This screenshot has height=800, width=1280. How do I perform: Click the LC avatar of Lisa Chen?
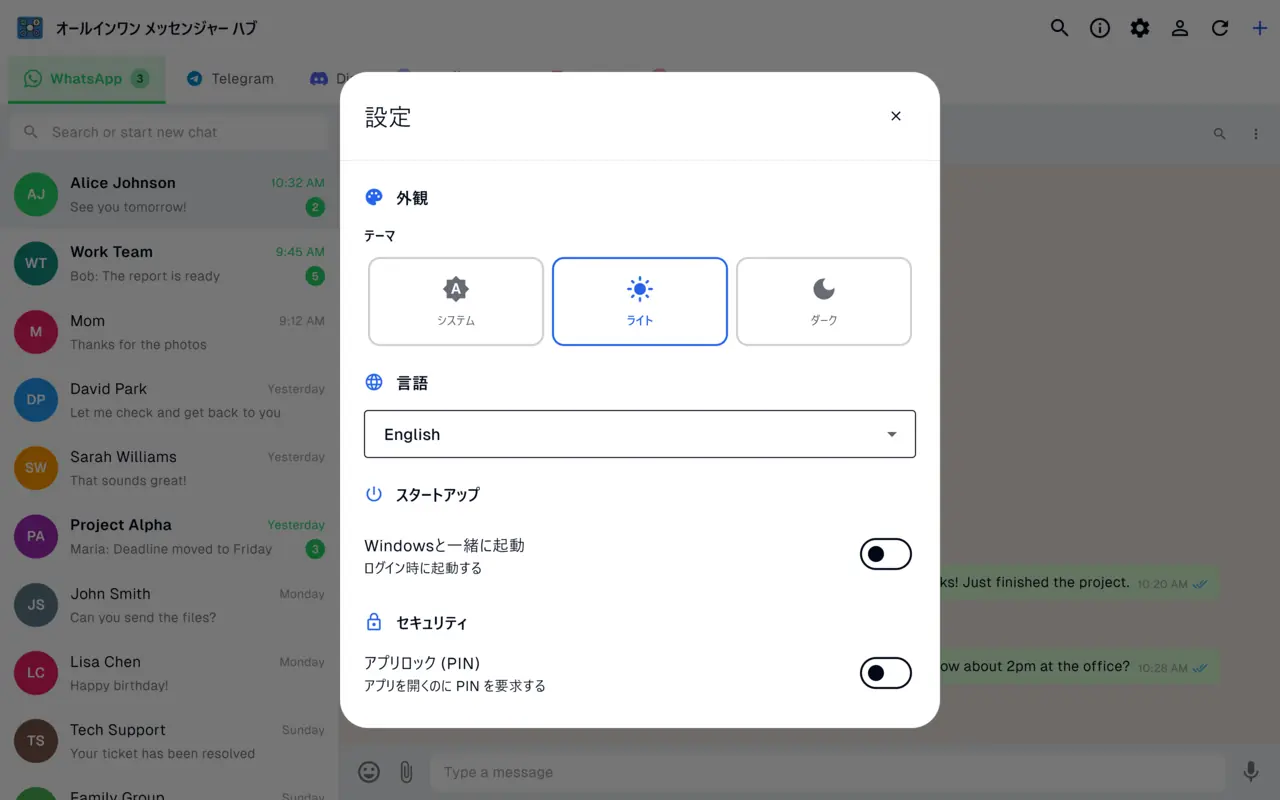click(36, 673)
